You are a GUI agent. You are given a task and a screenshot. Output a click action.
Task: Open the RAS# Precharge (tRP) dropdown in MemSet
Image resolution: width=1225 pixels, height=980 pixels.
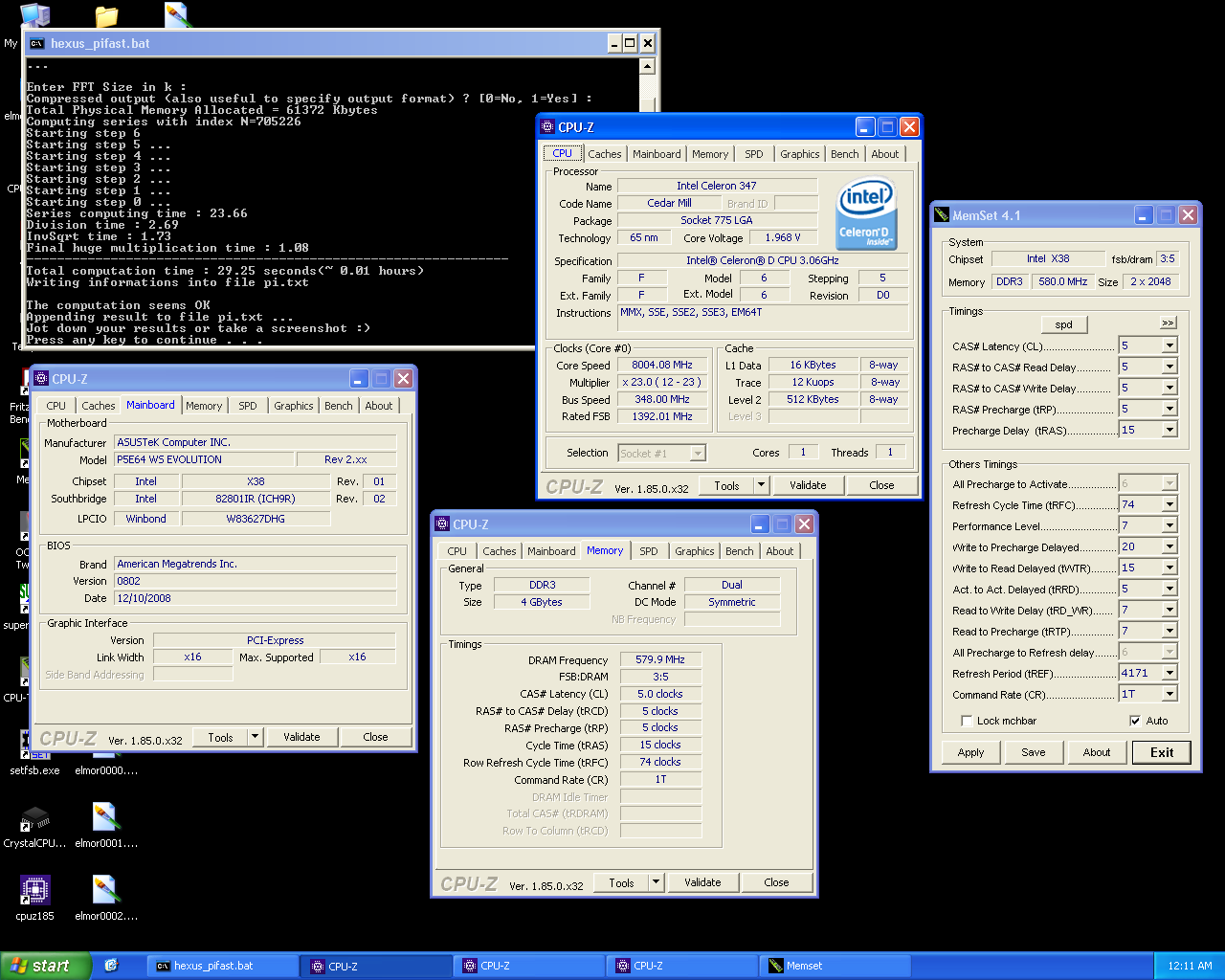tap(1169, 409)
